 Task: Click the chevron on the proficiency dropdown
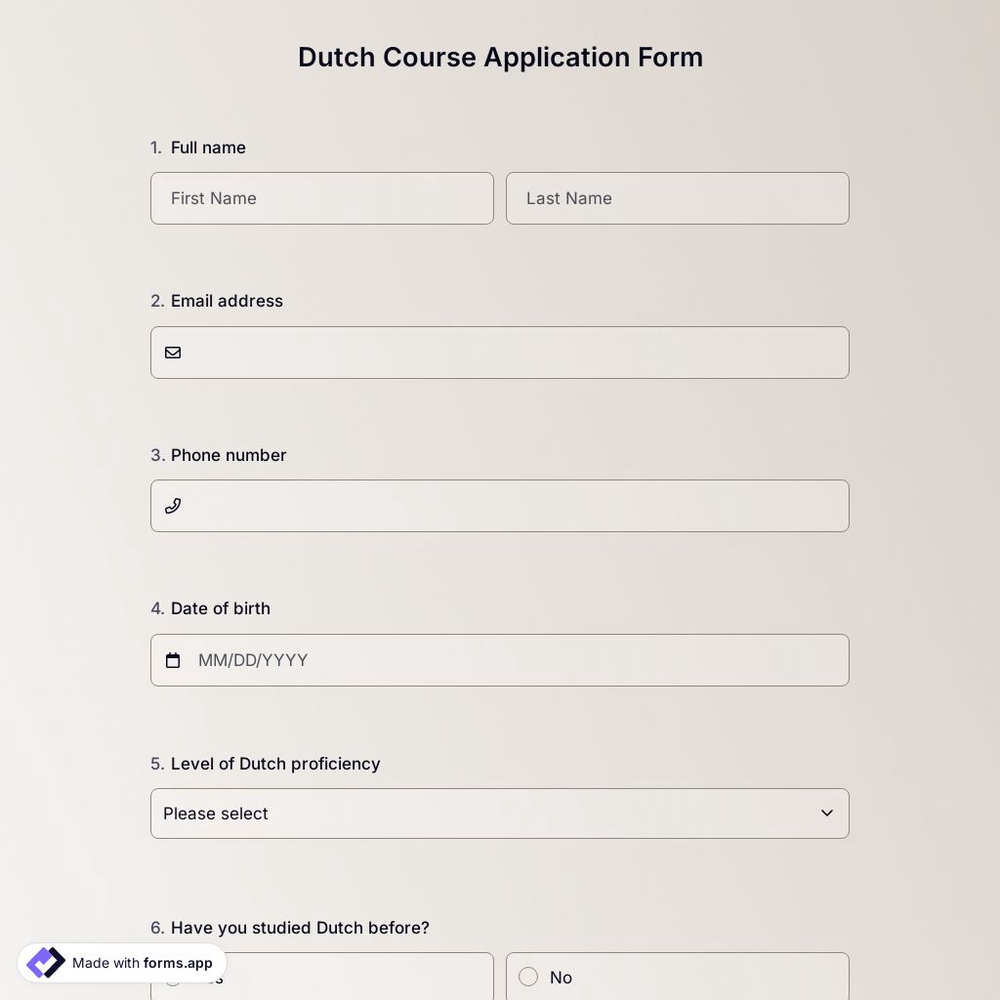(827, 813)
